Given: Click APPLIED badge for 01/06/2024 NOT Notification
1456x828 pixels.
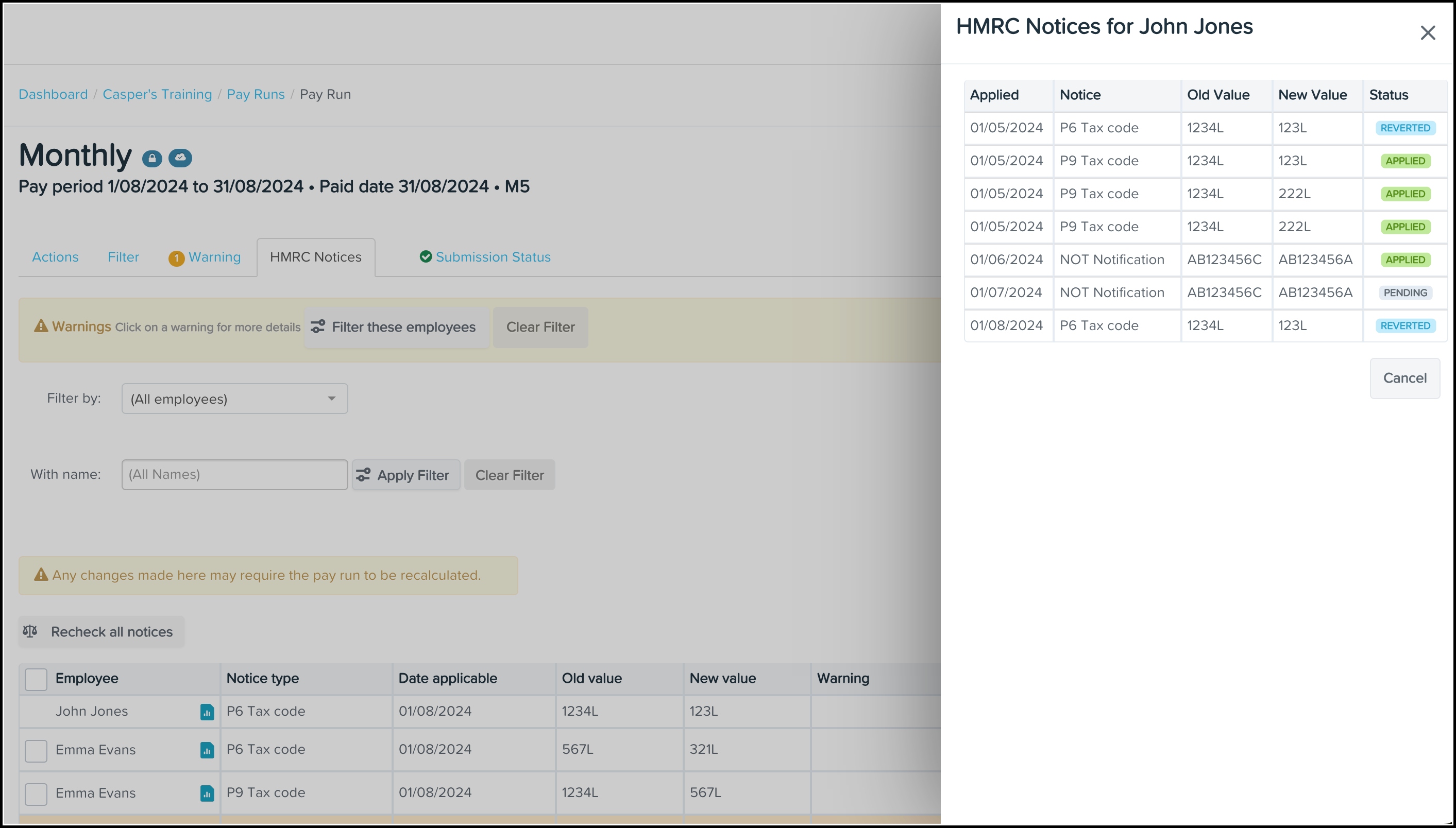Looking at the screenshot, I should (x=1405, y=260).
